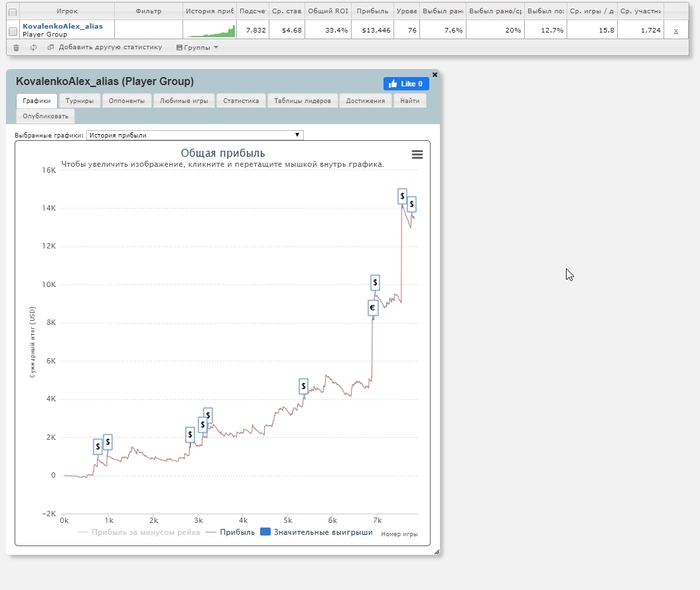This screenshot has height=590, width=700.
Task: Click the $13,446 profit cell
Action: [372, 30]
